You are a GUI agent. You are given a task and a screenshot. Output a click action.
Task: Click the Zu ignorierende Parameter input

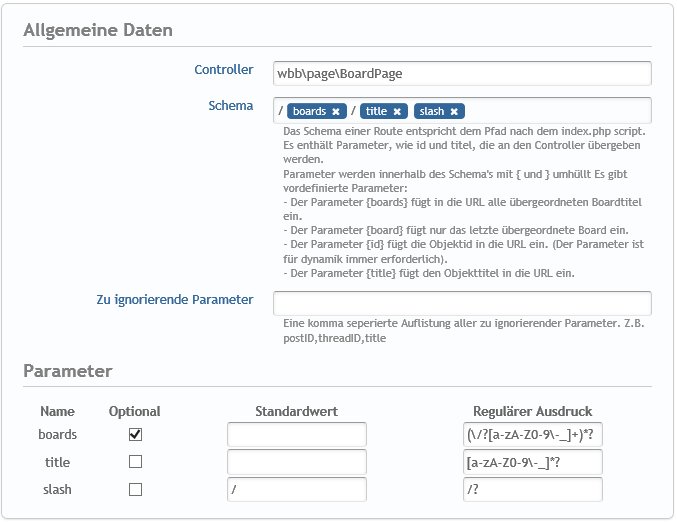(462, 303)
